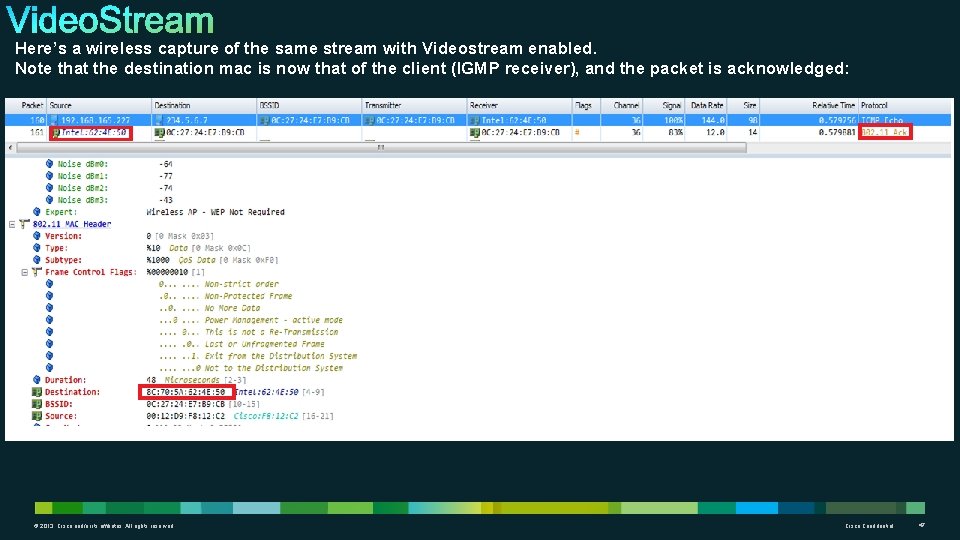Viewport: 960px width, 540px height.
Task: Click the Frame Control Flags node icon
Action: [x=37, y=272]
